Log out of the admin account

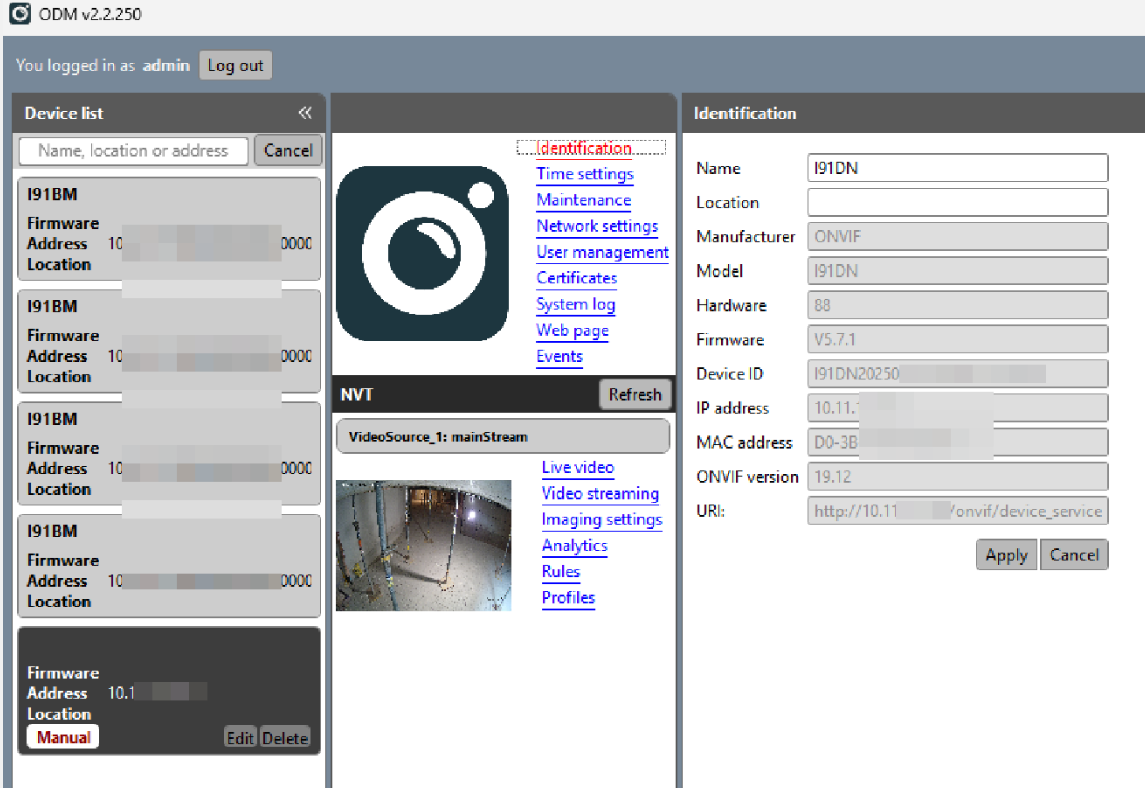click(x=235, y=64)
